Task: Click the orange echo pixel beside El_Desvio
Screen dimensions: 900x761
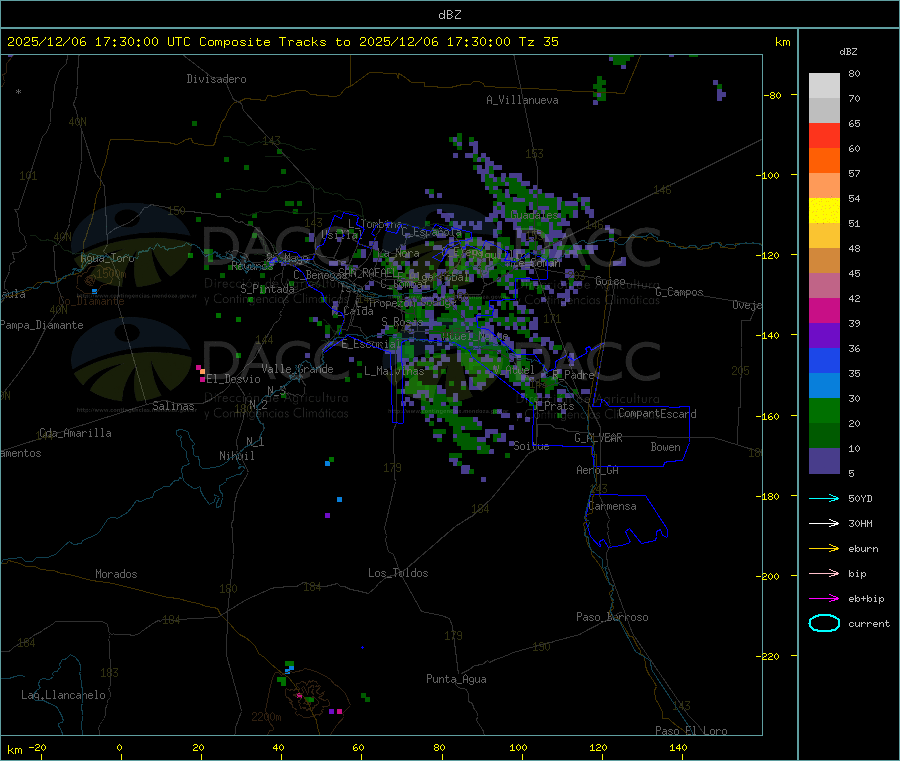Action: click(203, 372)
